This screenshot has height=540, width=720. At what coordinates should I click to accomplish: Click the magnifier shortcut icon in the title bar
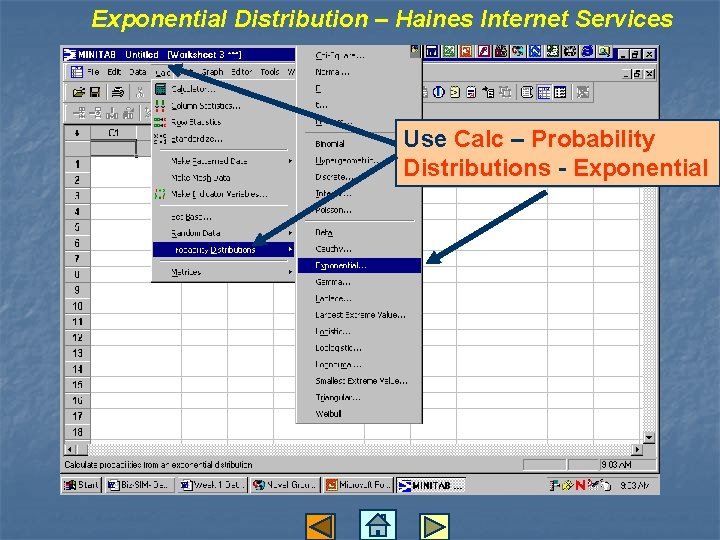point(604,52)
